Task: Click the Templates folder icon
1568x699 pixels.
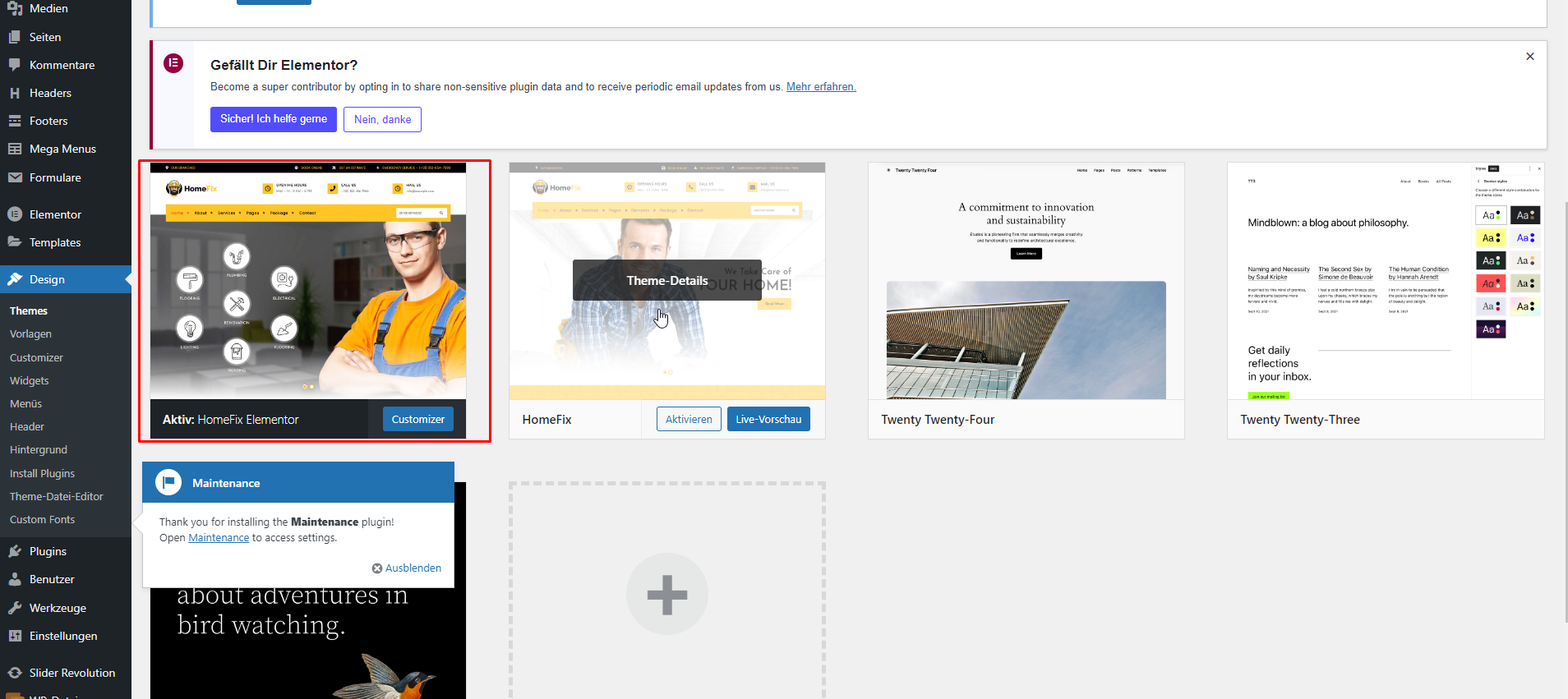Action: pyautogui.click(x=15, y=242)
